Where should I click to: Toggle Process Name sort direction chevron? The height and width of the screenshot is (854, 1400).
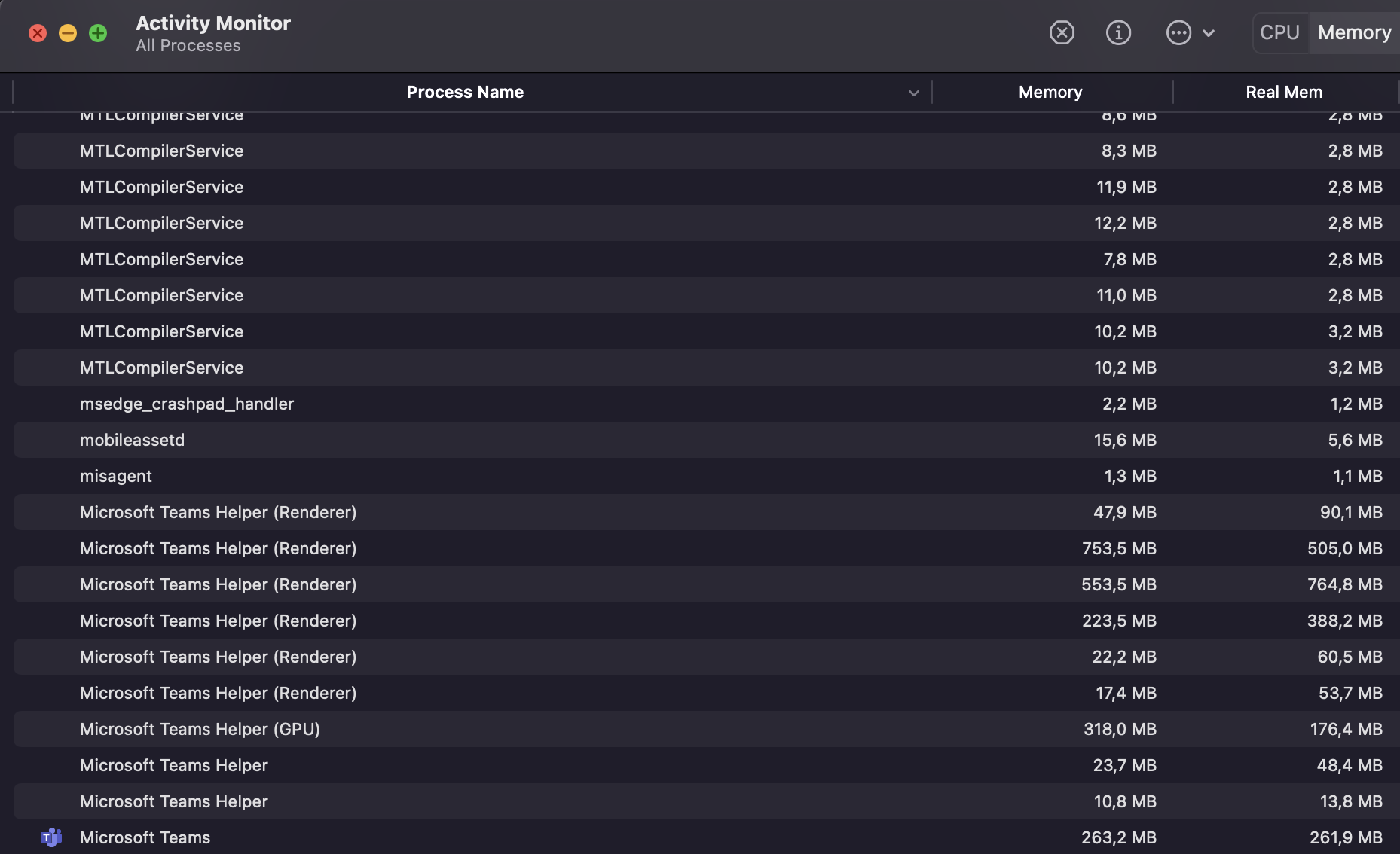click(x=913, y=93)
